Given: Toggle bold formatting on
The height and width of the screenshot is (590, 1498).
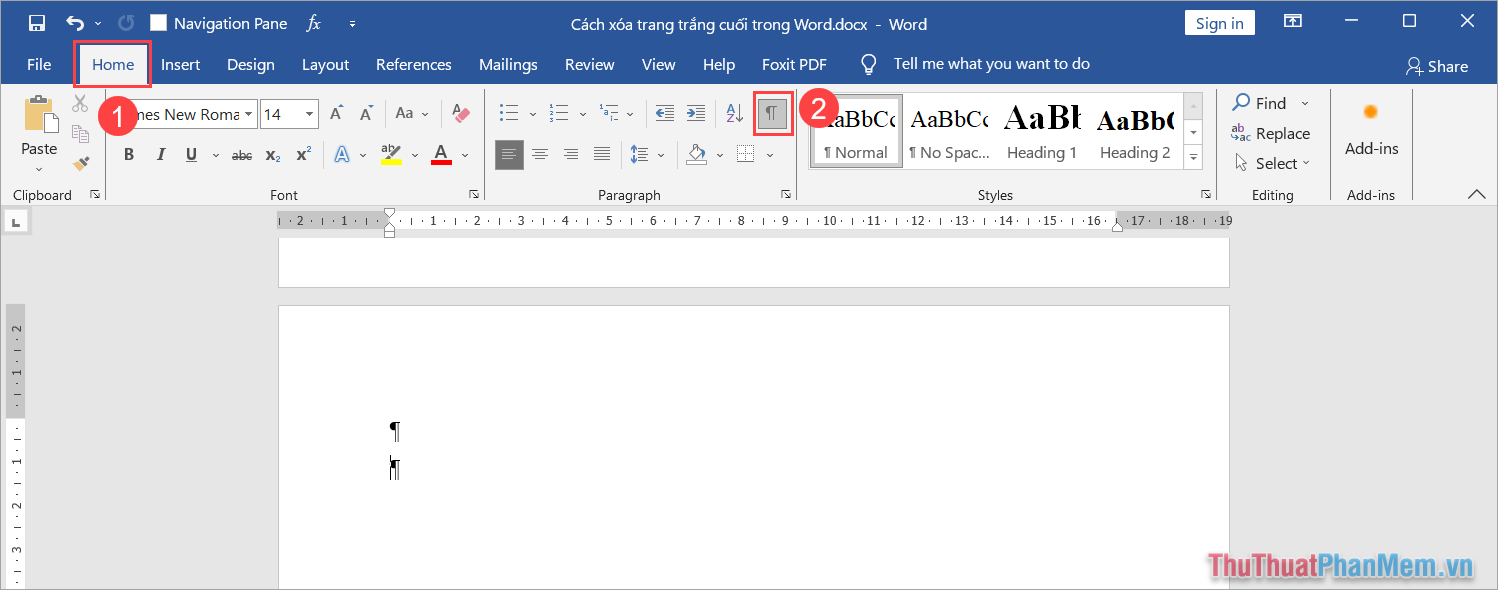Looking at the screenshot, I should 128,154.
